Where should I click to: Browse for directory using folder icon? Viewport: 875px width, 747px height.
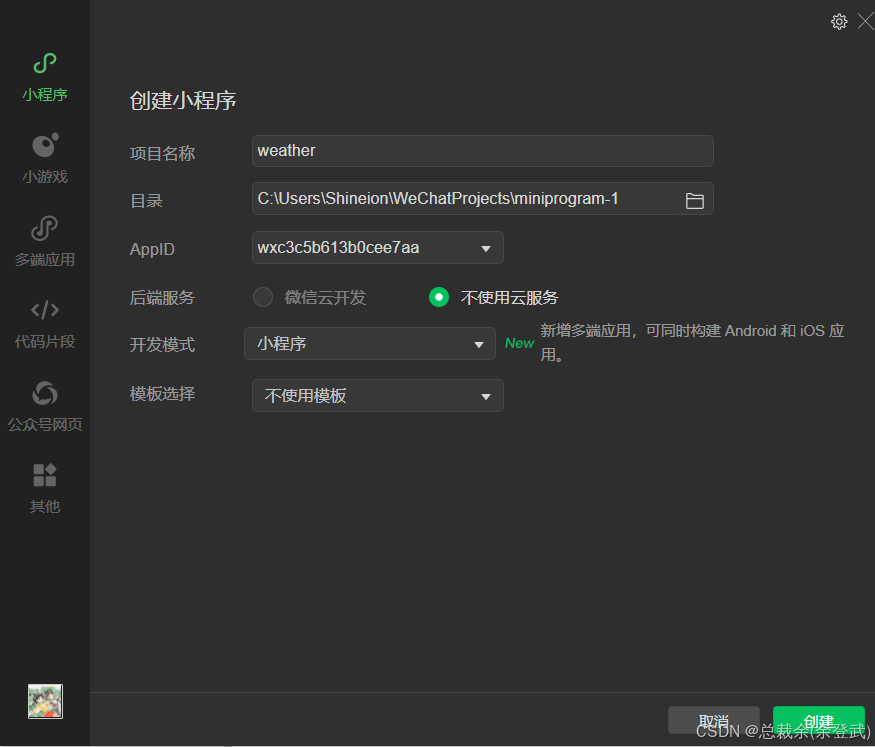click(x=694, y=200)
